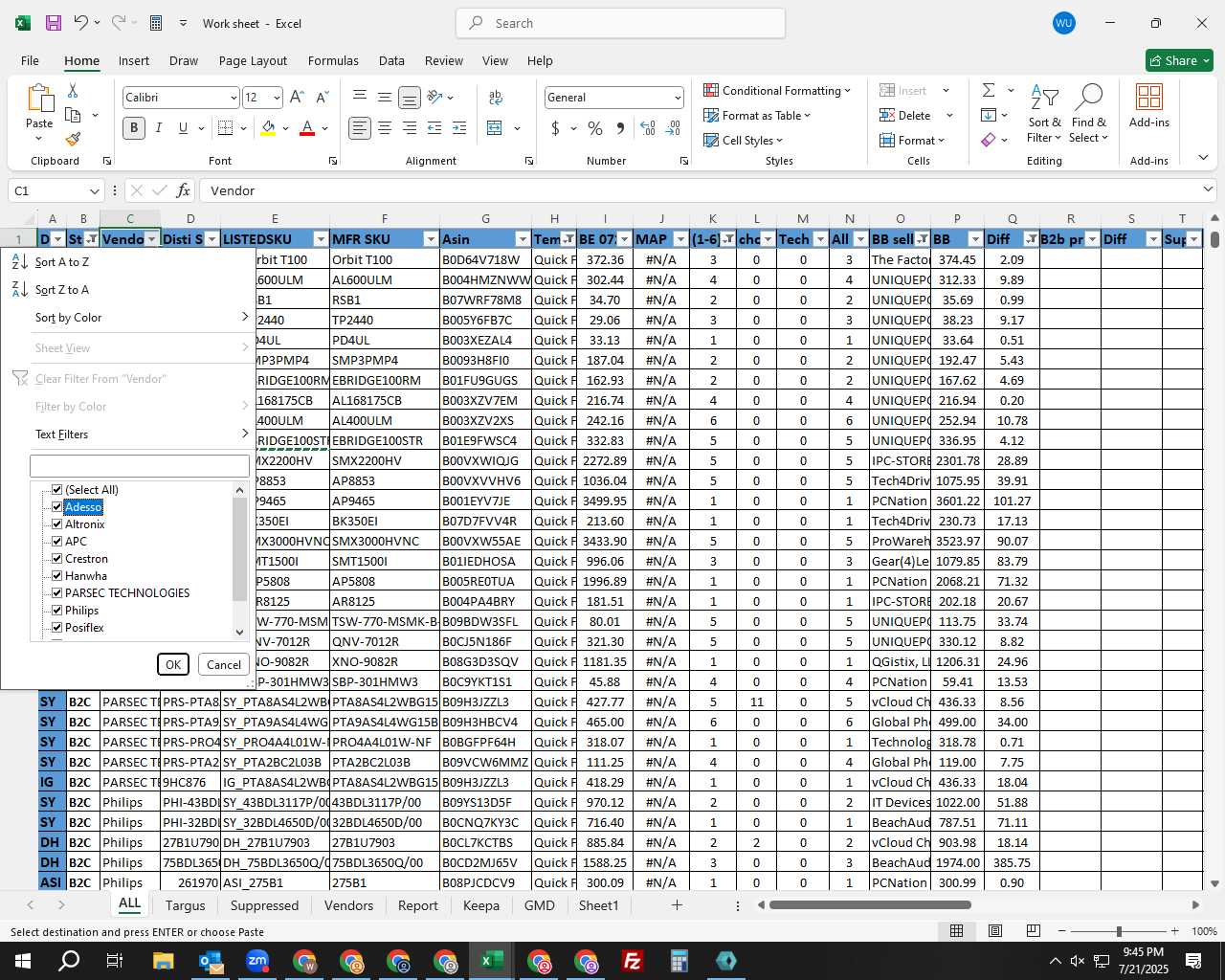Click the Comma Style icon
This screenshot has width=1225, height=980.
620,128
